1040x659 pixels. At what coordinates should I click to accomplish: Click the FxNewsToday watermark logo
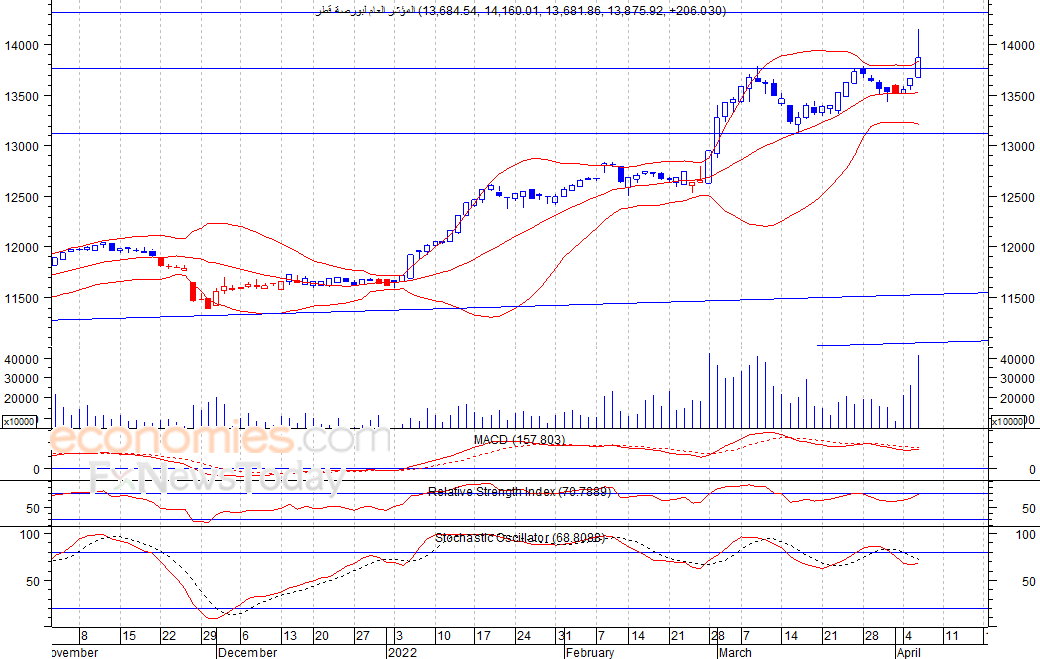217,477
